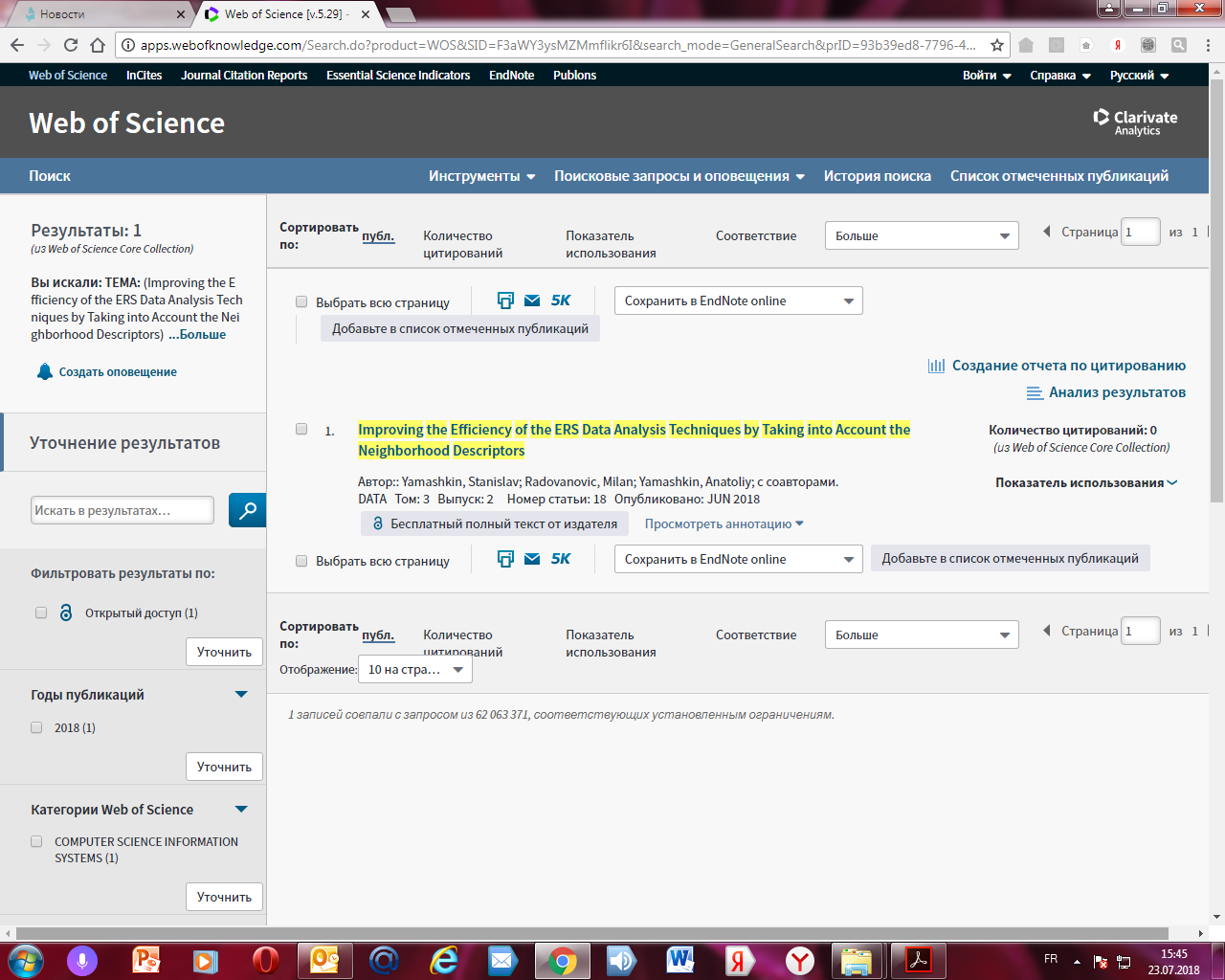Open the 'Инструменты' menu
Screen dimensions: 1225x980
click(481, 176)
